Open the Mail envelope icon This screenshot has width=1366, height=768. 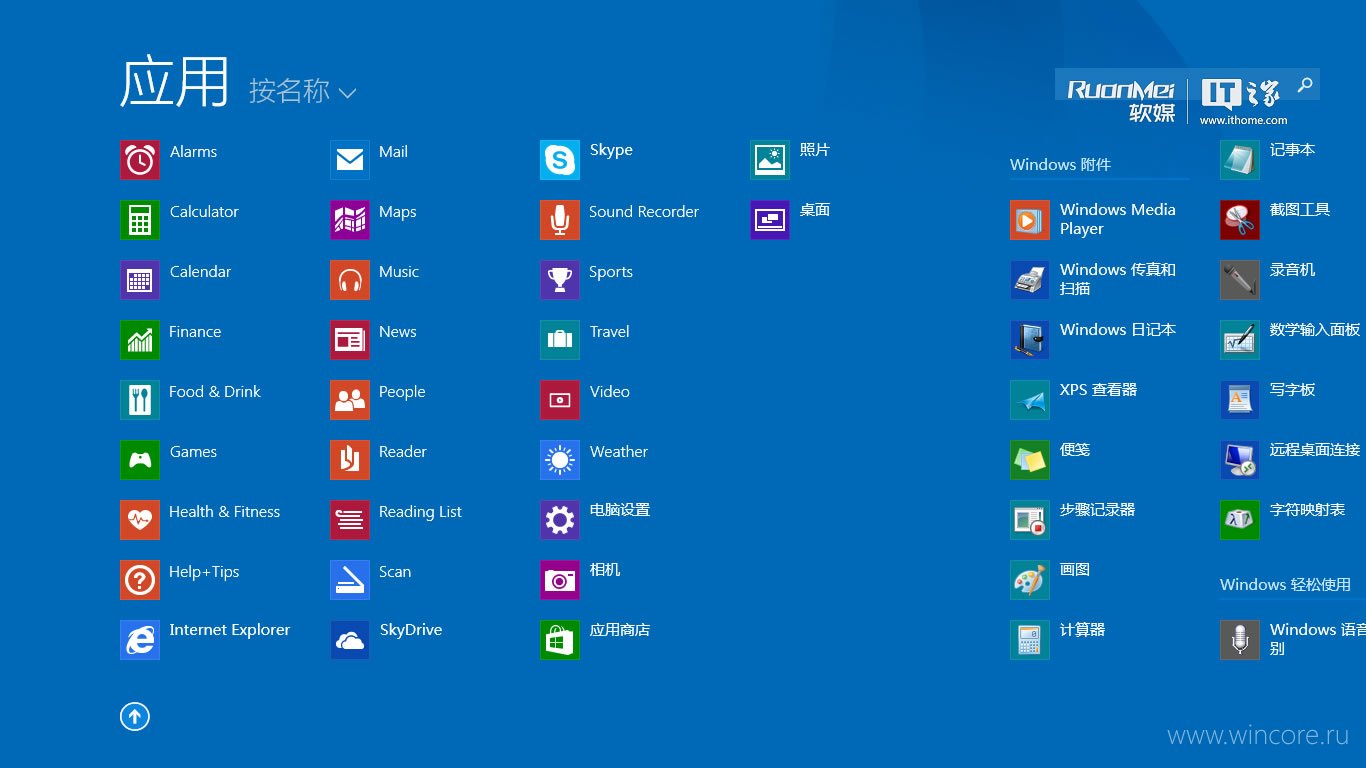350,160
